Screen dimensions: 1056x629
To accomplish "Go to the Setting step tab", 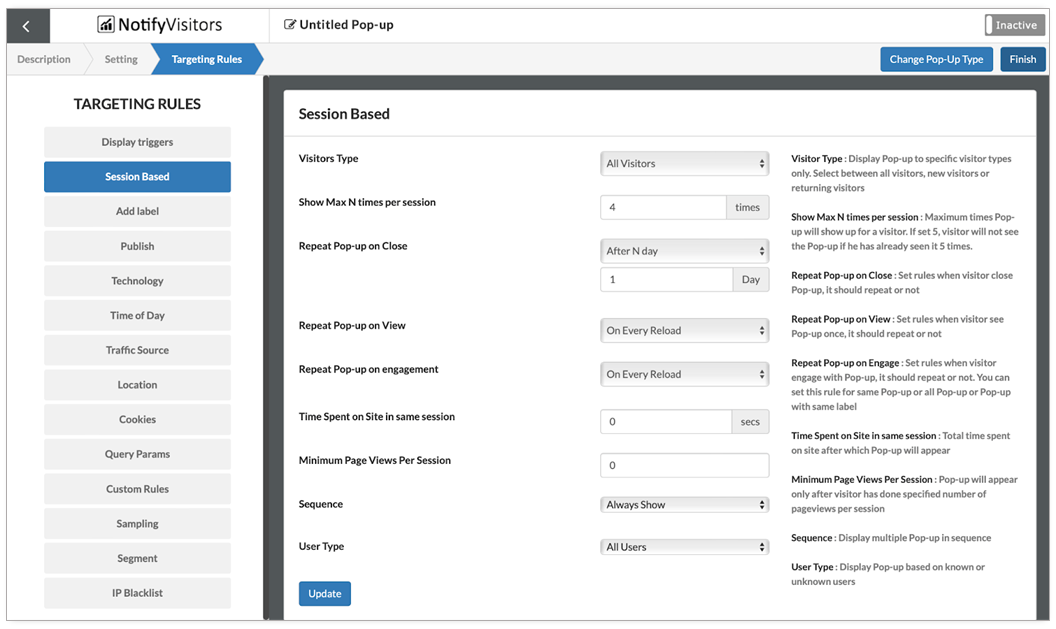I will tap(121, 59).
